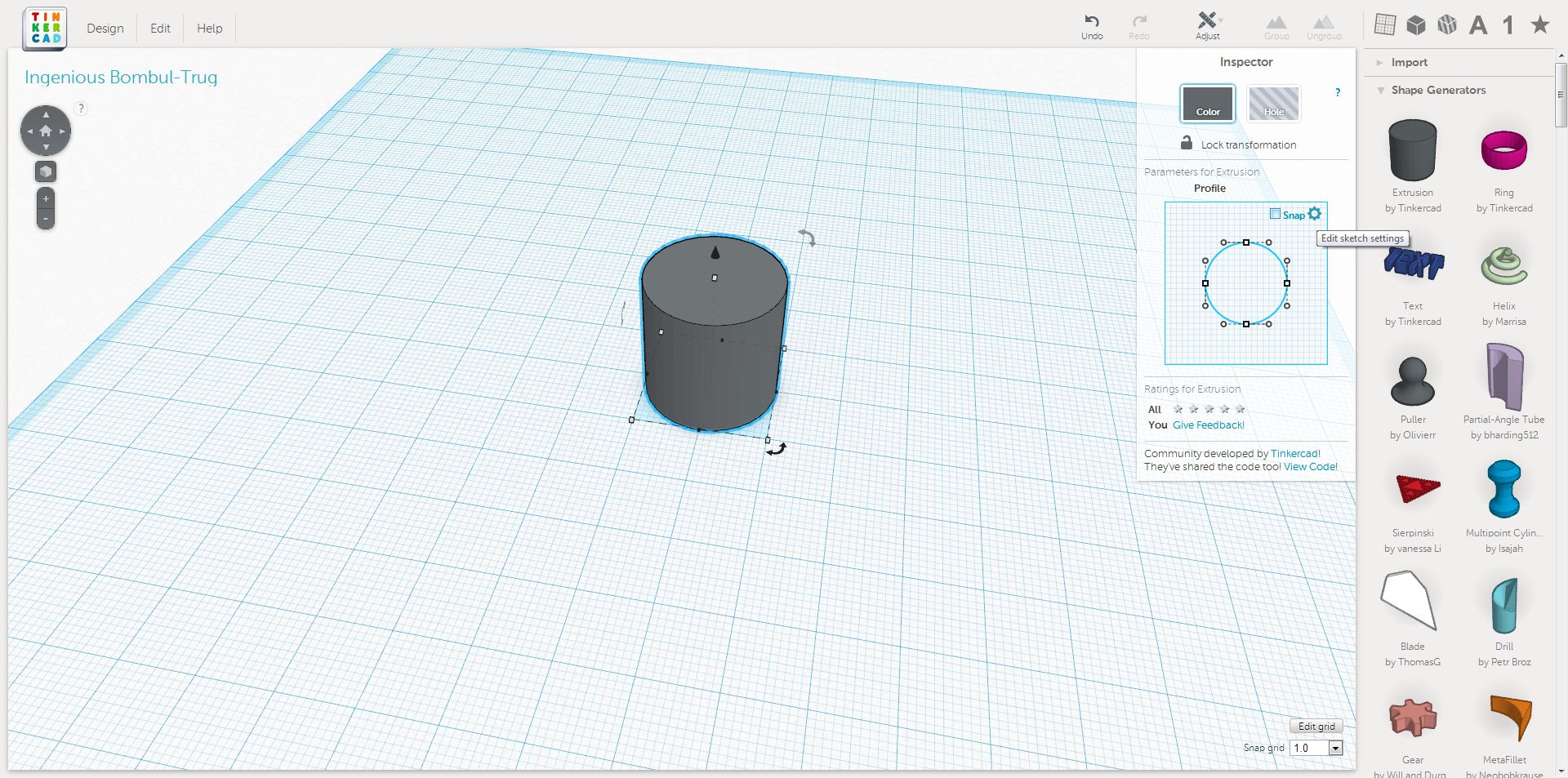Click the Color swatch in the Inspector
This screenshot has height=778, width=1568.
pos(1207,104)
